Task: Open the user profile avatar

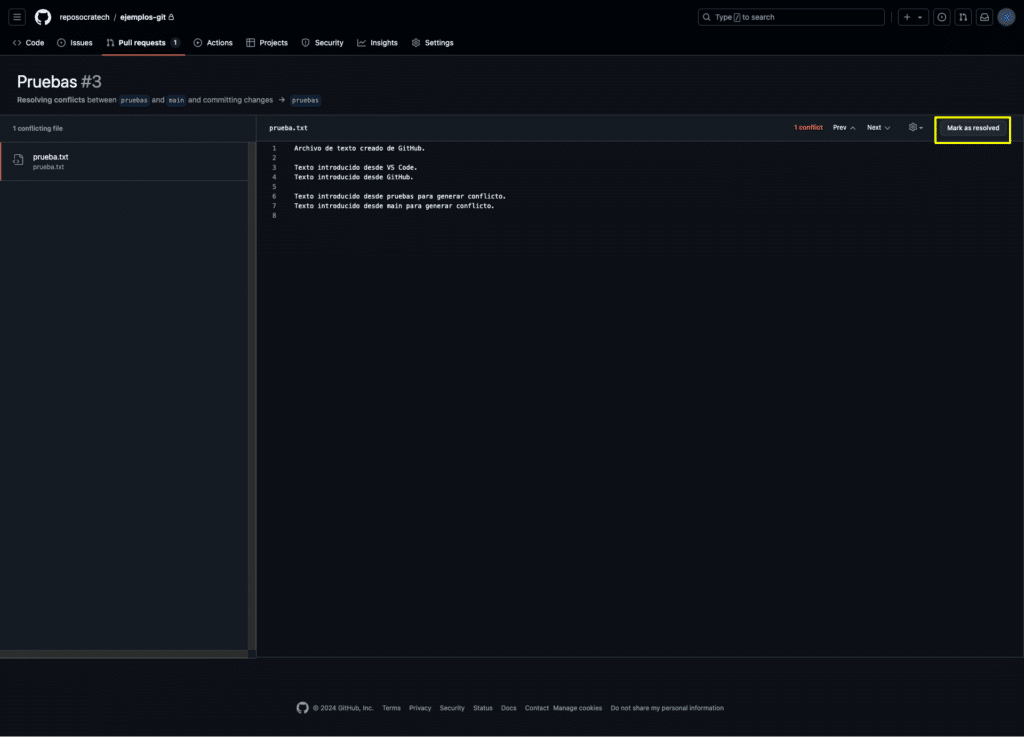Action: point(1006,17)
